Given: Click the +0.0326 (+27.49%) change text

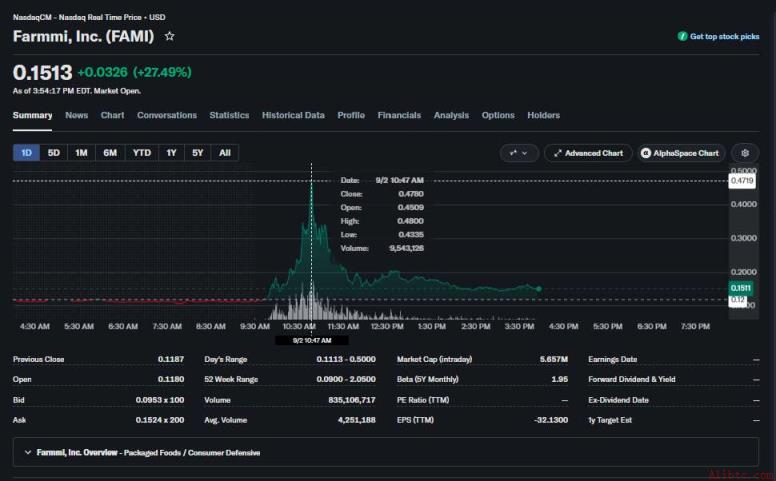Looking at the screenshot, I should (x=135, y=72).
